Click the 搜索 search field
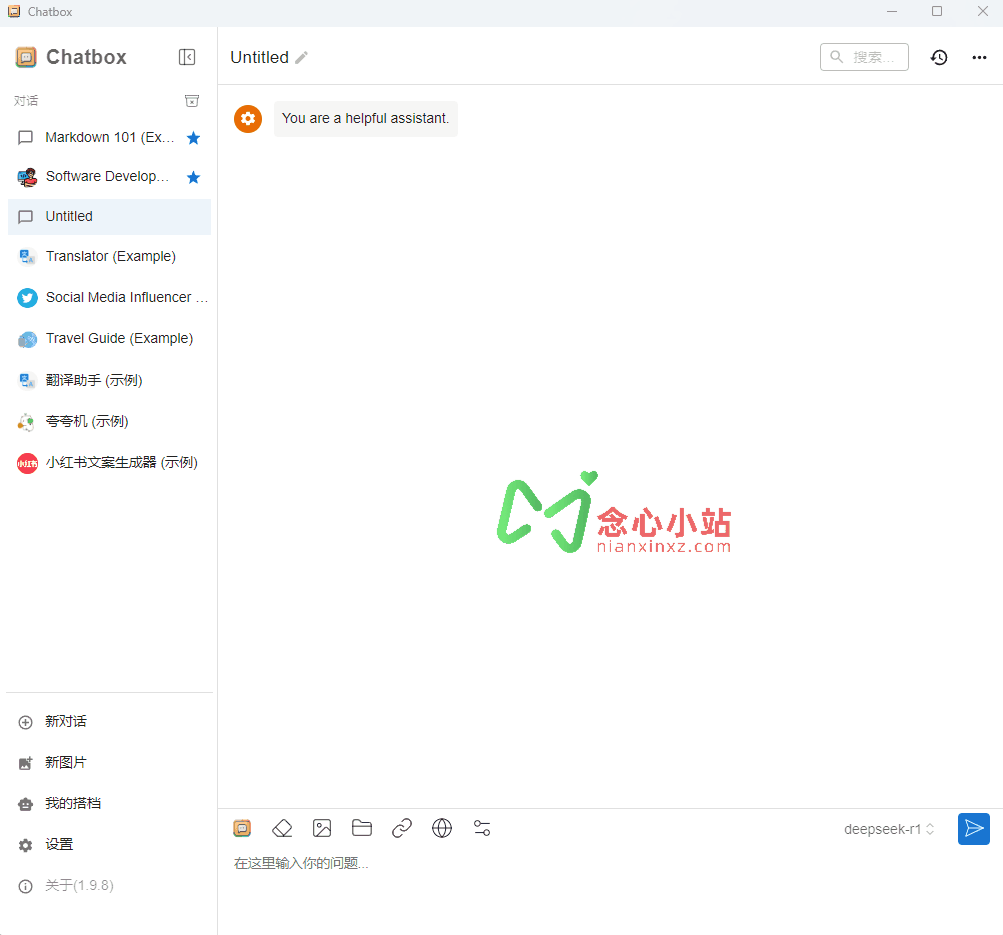The height and width of the screenshot is (935, 1003). 864,57
